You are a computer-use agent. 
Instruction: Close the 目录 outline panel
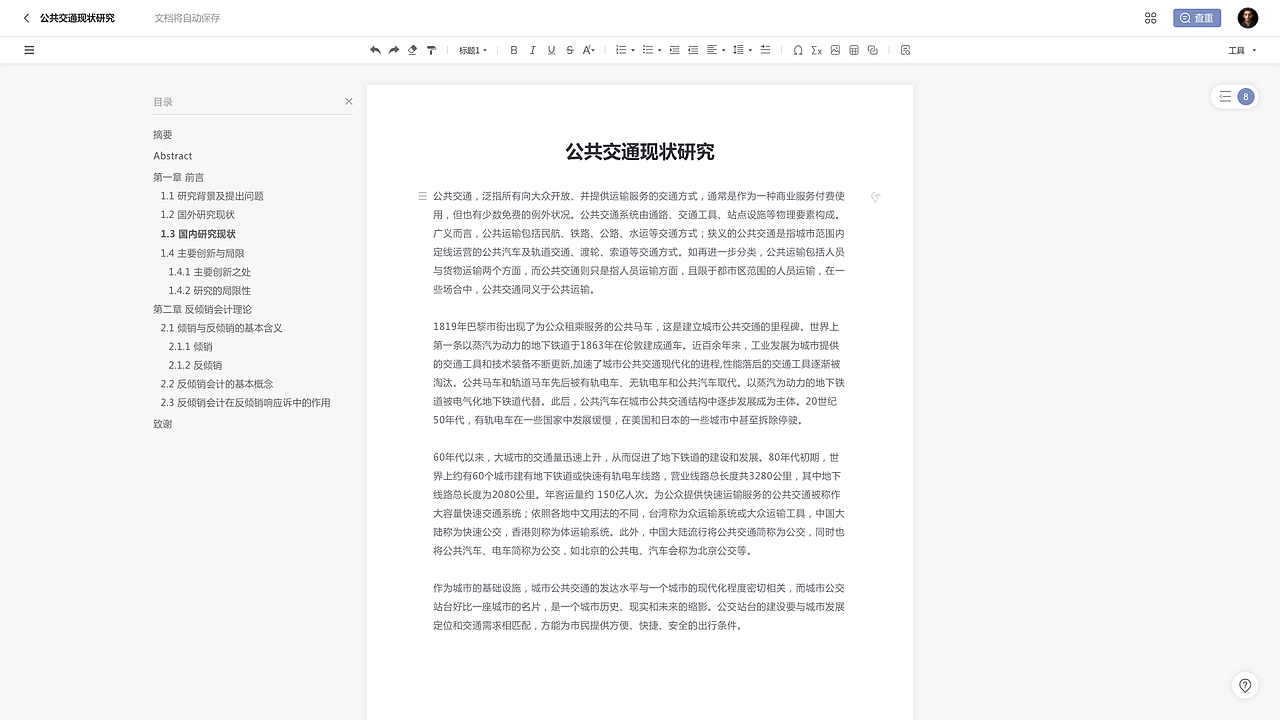[x=348, y=101]
